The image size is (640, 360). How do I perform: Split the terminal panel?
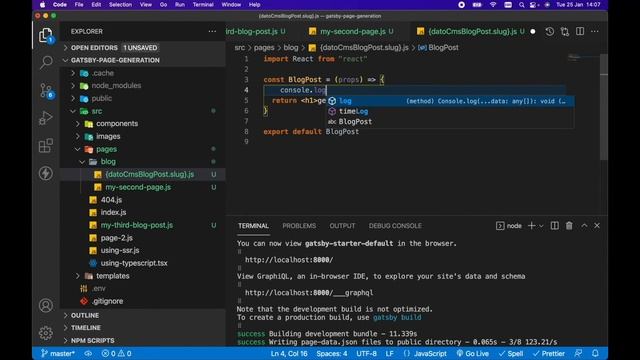coord(554,226)
